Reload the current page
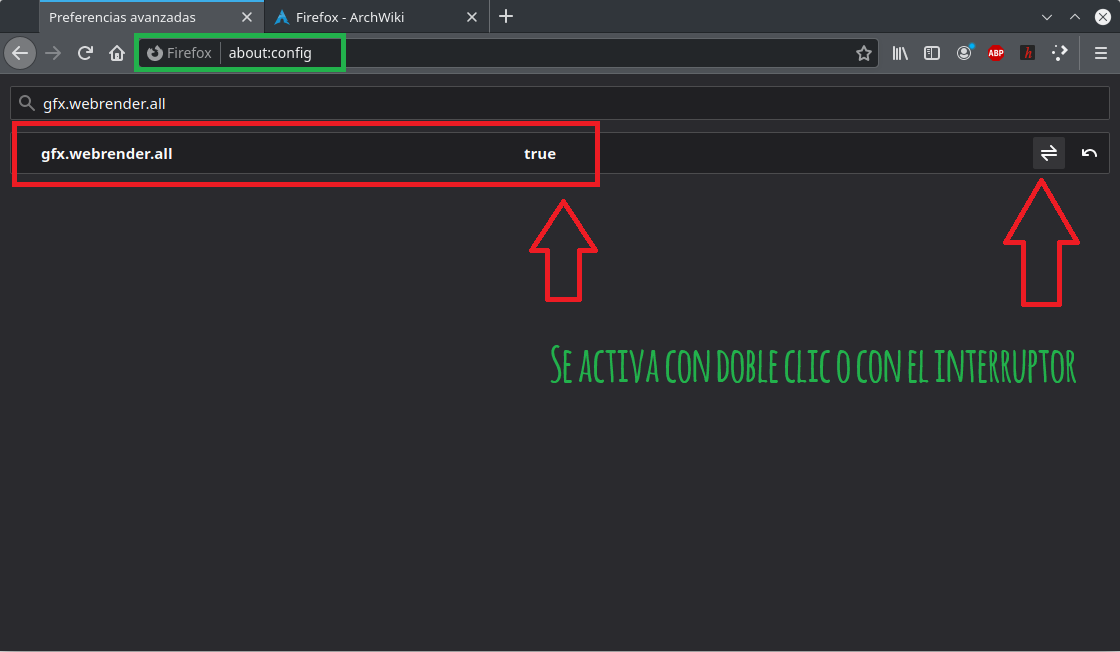This screenshot has width=1120, height=652. [85, 53]
